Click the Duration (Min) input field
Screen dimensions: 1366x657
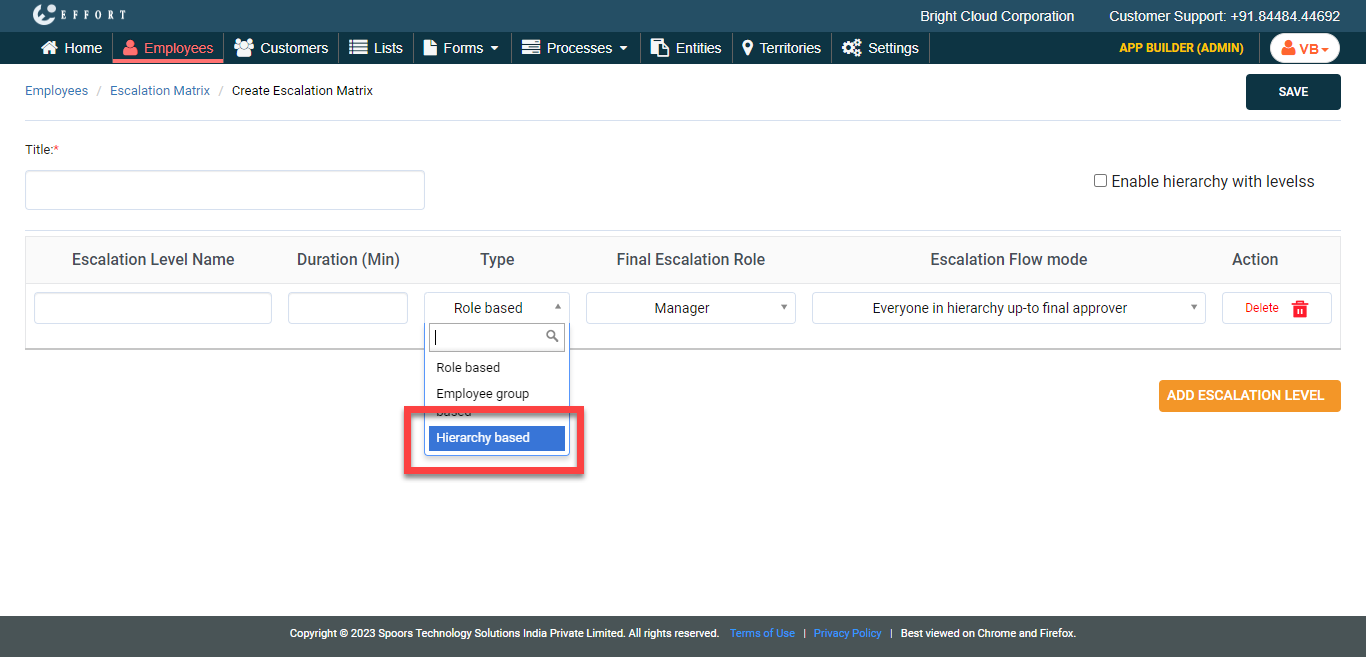348,308
